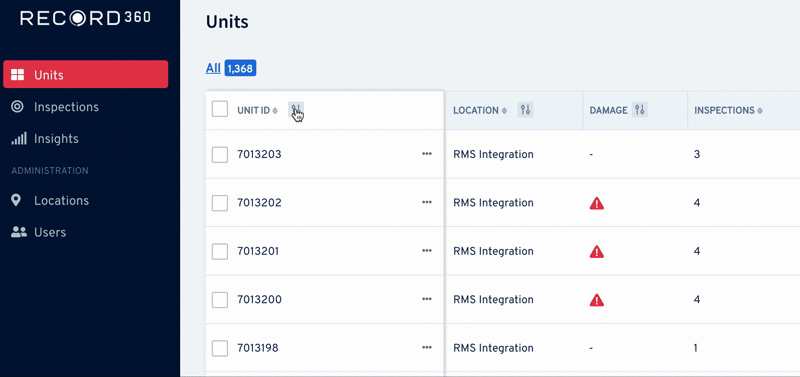Click the Units grid icon in sidebar

coord(17,75)
